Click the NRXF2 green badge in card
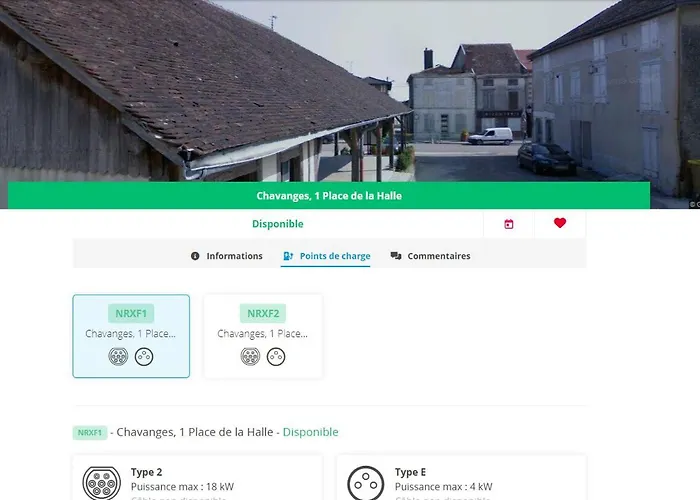 point(263,313)
